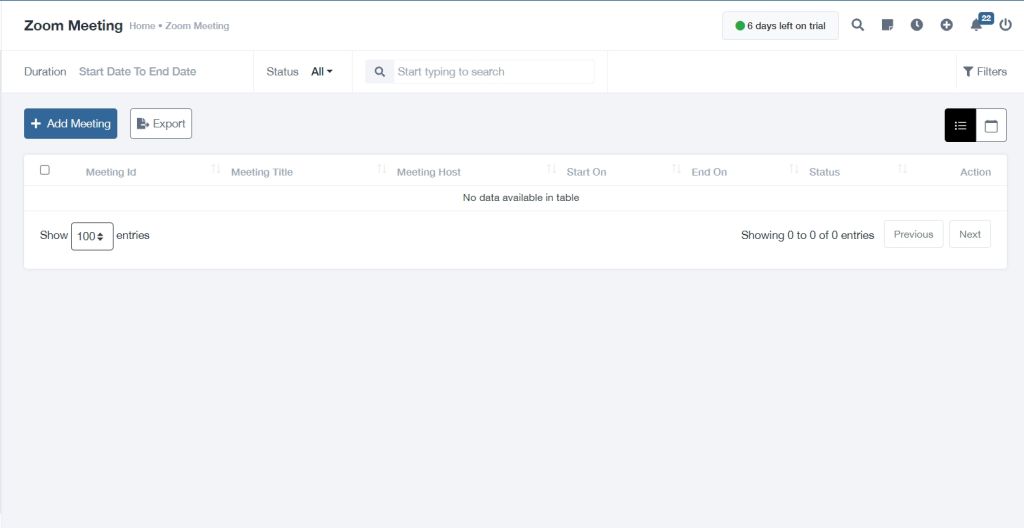Click the Start Date To End Date field
This screenshot has width=1024, height=528.
click(x=137, y=72)
